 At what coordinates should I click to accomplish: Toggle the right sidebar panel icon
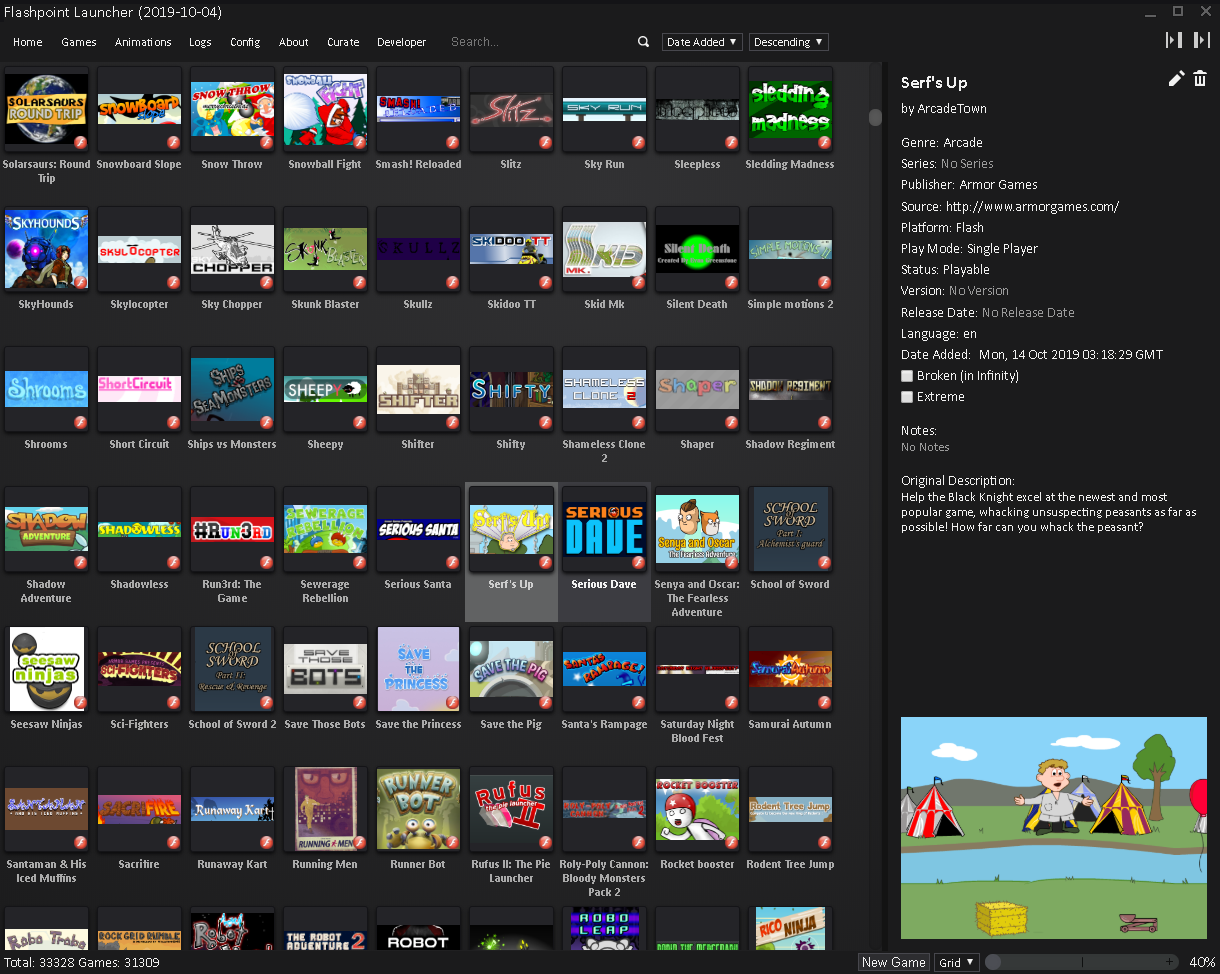pos(1202,40)
